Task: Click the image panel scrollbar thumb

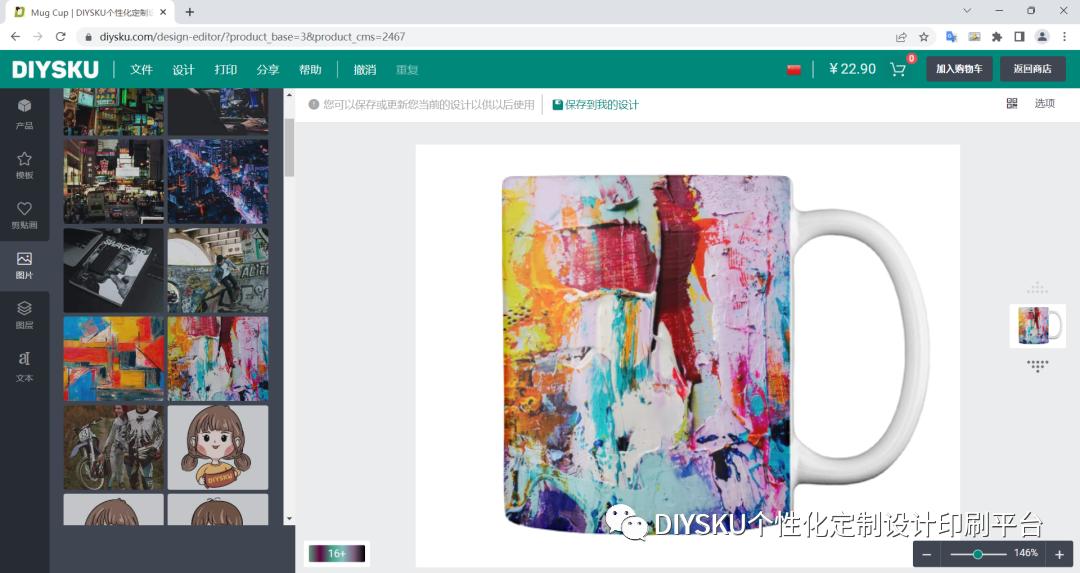Action: [x=289, y=147]
